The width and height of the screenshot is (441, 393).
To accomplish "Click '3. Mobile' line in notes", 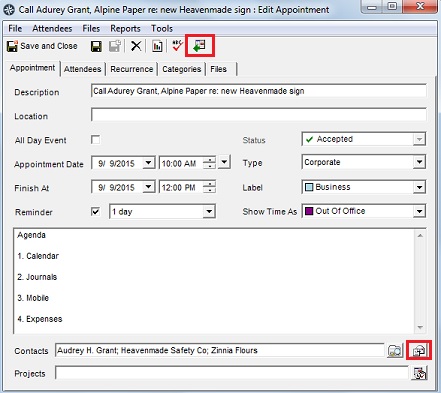I will (x=33, y=298).
